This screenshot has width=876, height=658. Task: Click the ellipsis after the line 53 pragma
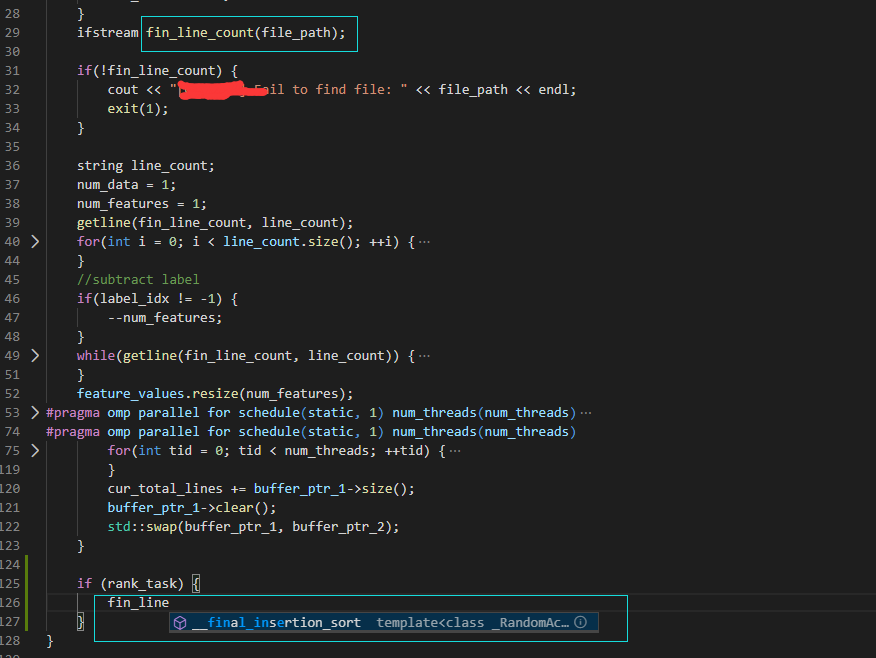[585, 413]
